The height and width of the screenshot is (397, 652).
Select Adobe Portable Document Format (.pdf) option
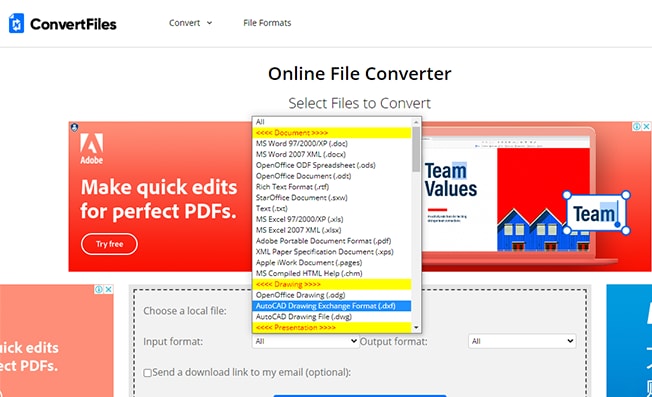pos(332,241)
